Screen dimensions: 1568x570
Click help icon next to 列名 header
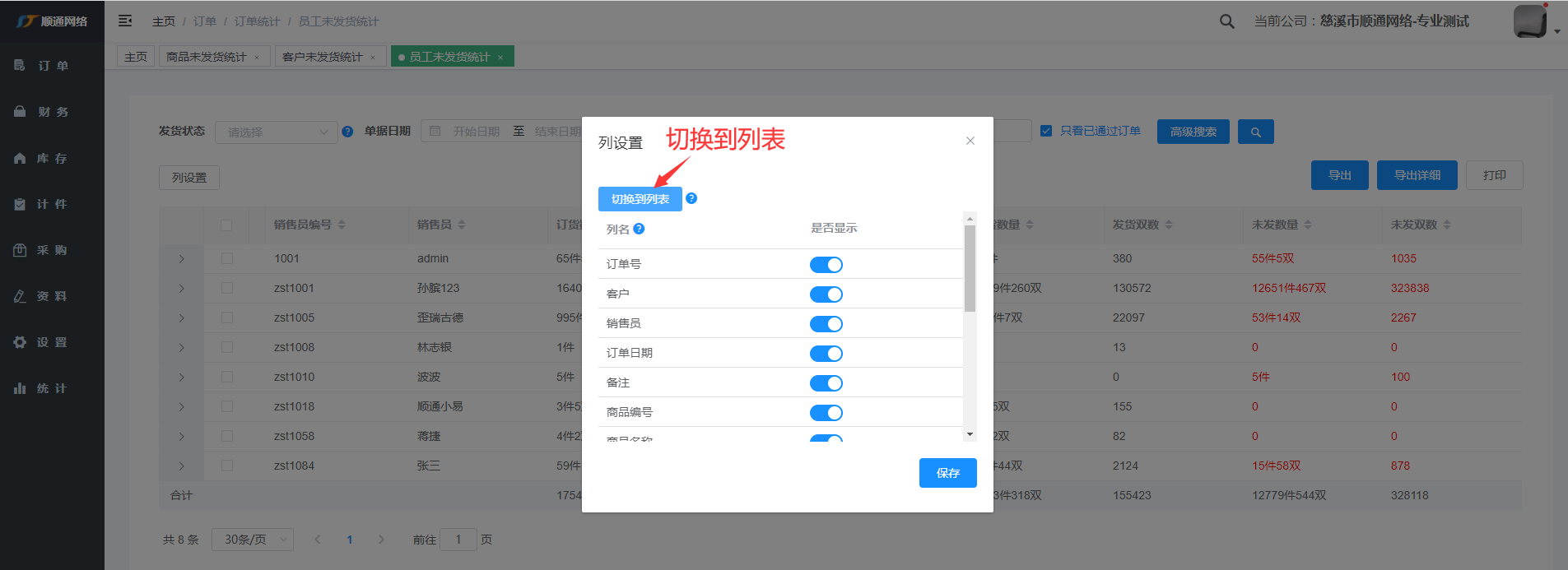coord(639,229)
